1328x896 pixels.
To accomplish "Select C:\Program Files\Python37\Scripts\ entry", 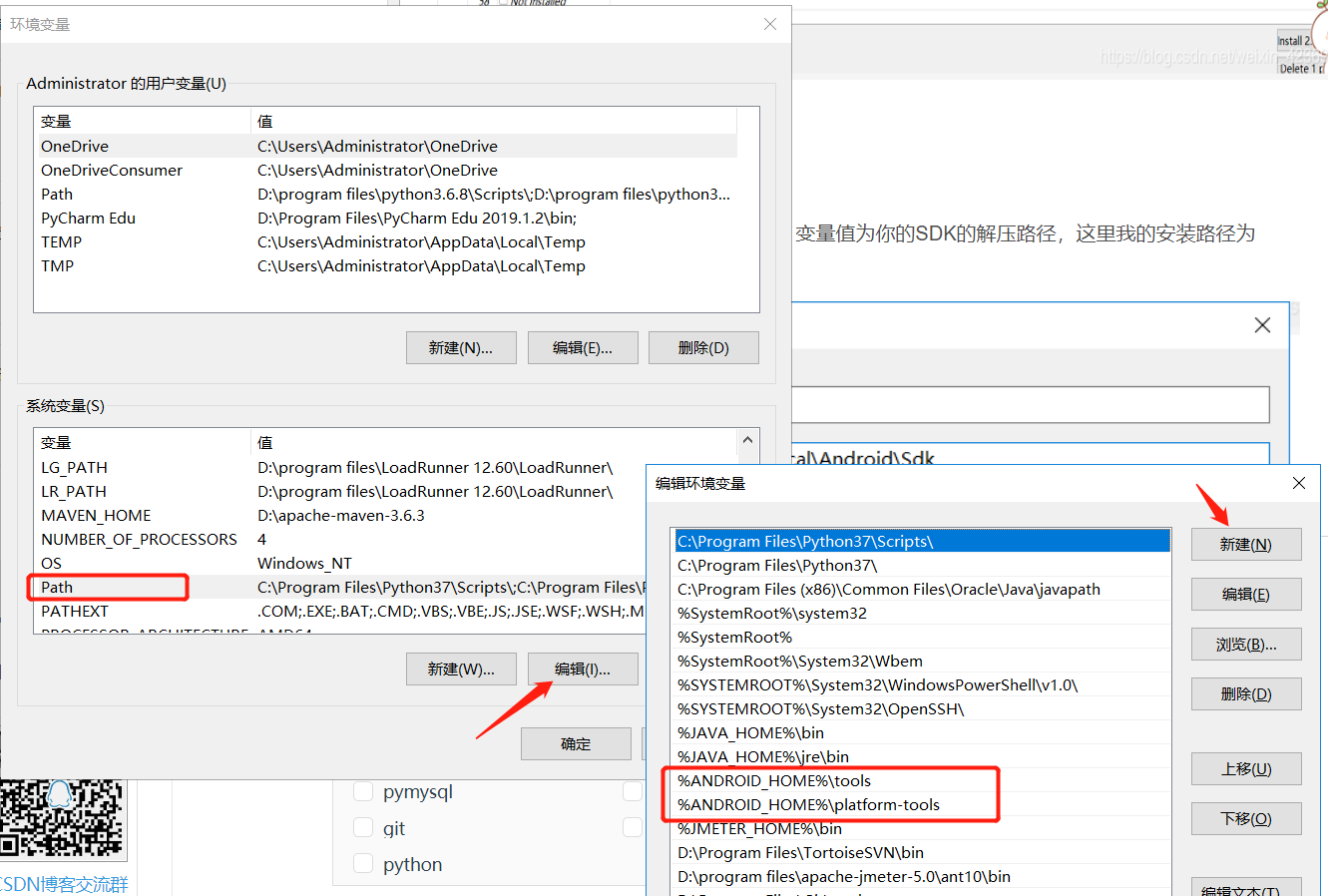I will click(922, 542).
